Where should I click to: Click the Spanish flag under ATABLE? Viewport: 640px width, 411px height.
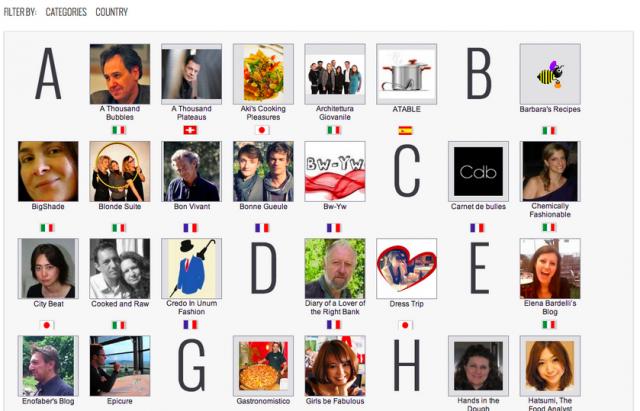tap(405, 131)
